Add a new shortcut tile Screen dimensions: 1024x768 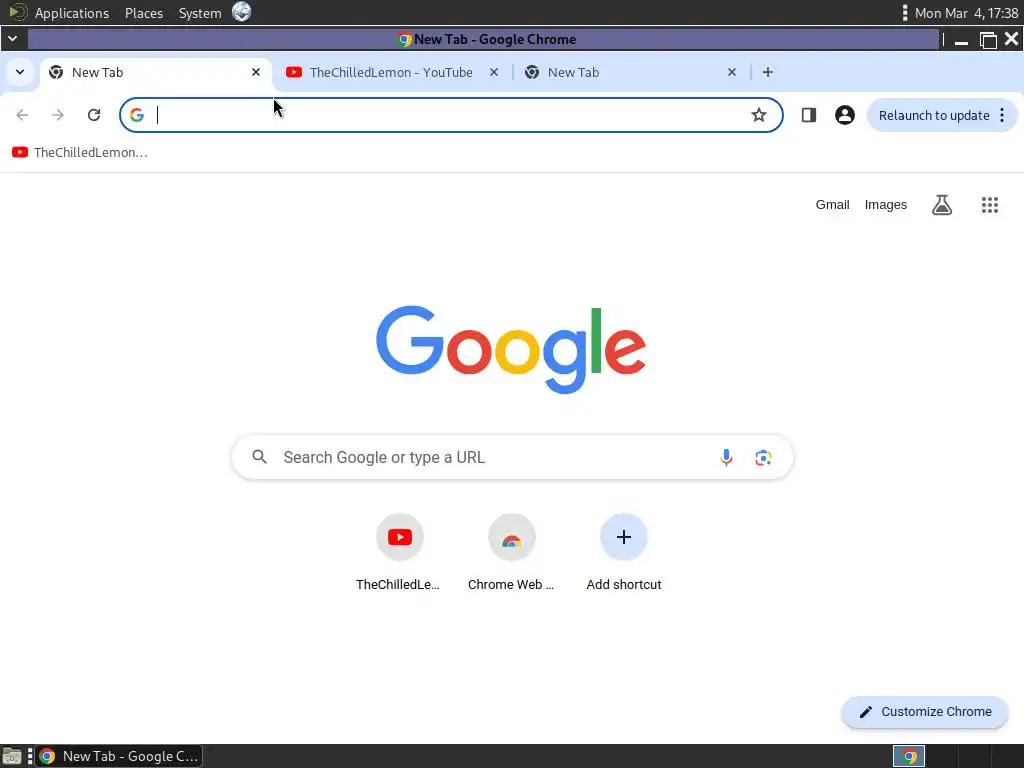click(624, 554)
